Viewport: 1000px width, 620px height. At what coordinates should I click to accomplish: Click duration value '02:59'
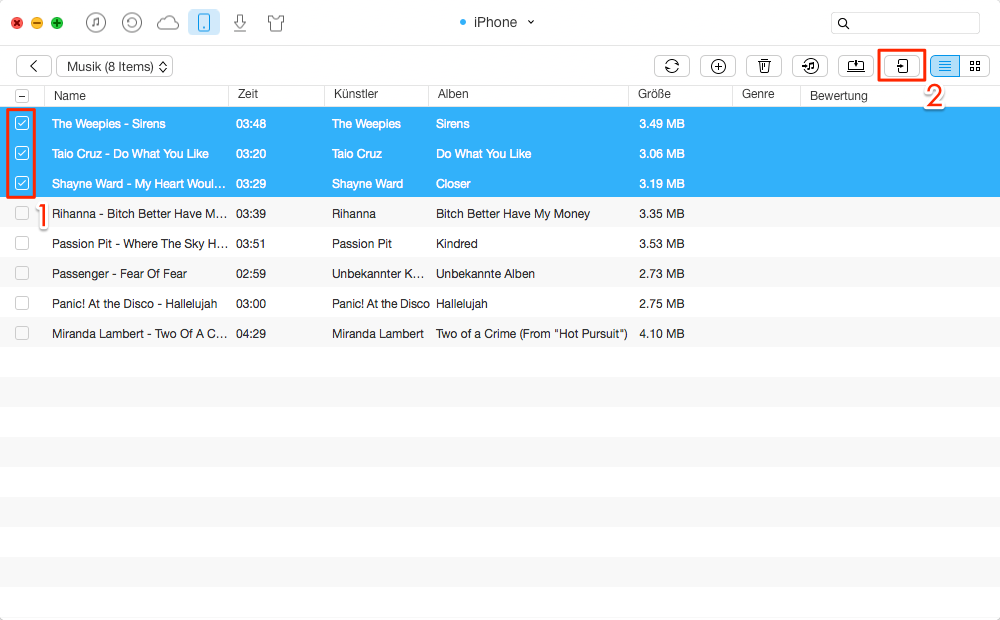(251, 274)
